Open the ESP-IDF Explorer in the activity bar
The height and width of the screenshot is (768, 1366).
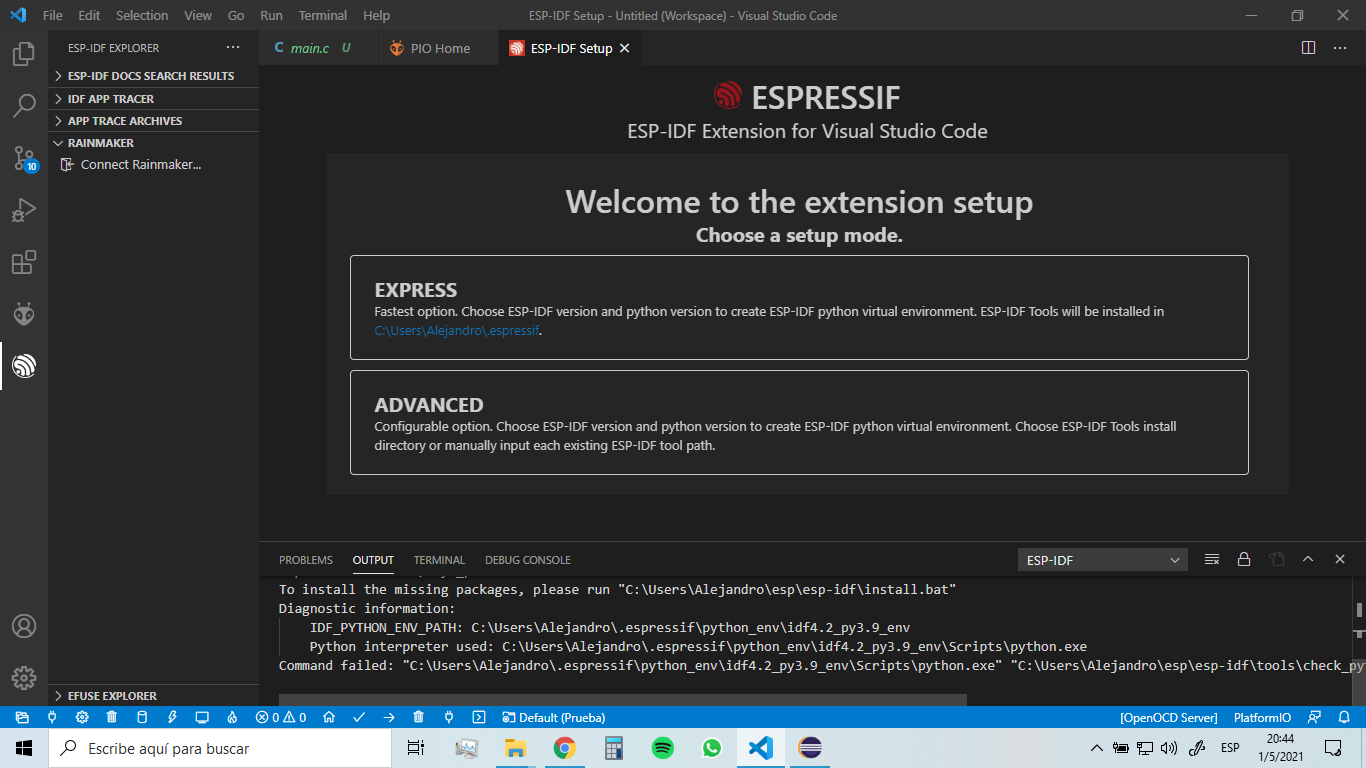24,365
